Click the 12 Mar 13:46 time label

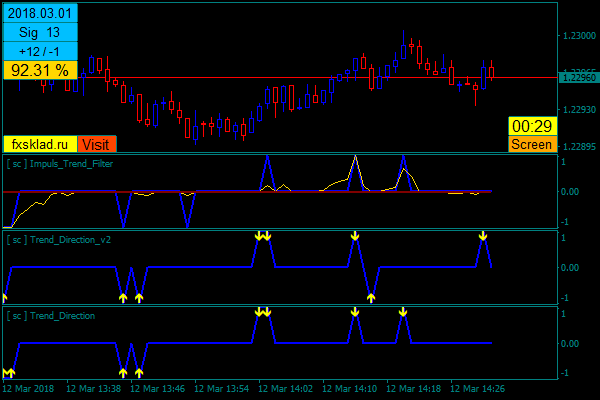pos(158,389)
